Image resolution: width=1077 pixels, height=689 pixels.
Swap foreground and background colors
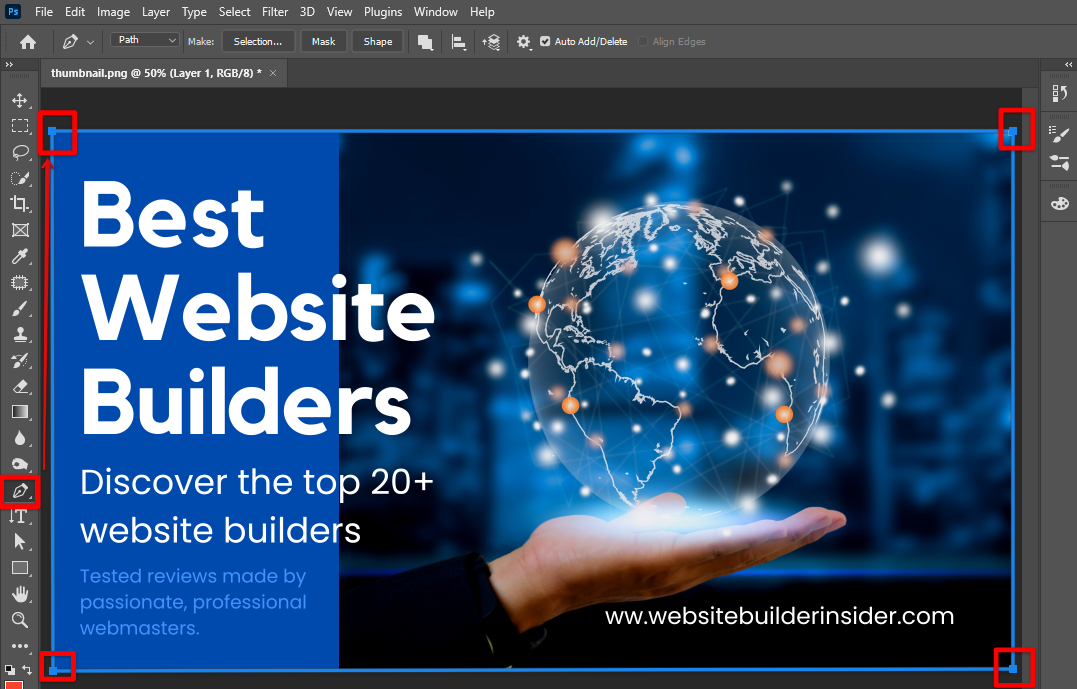27,669
